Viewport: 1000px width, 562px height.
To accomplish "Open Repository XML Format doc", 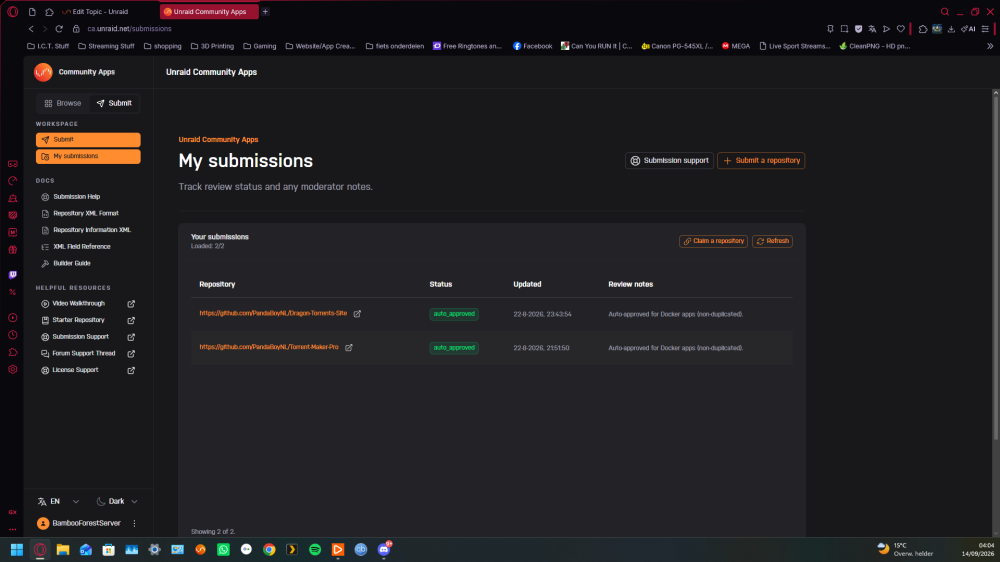I will [85, 214].
